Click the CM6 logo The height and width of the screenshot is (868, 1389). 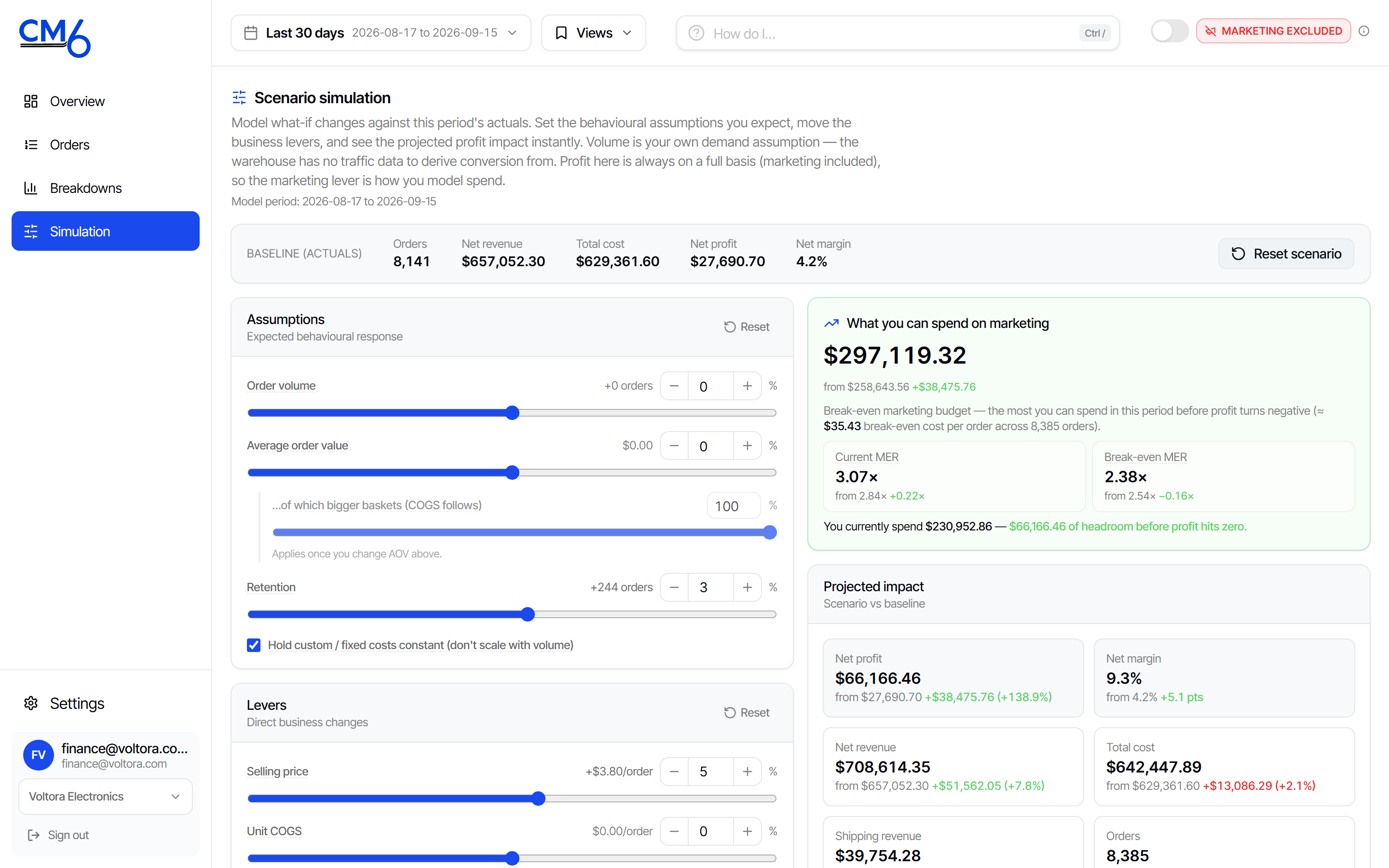click(x=55, y=38)
